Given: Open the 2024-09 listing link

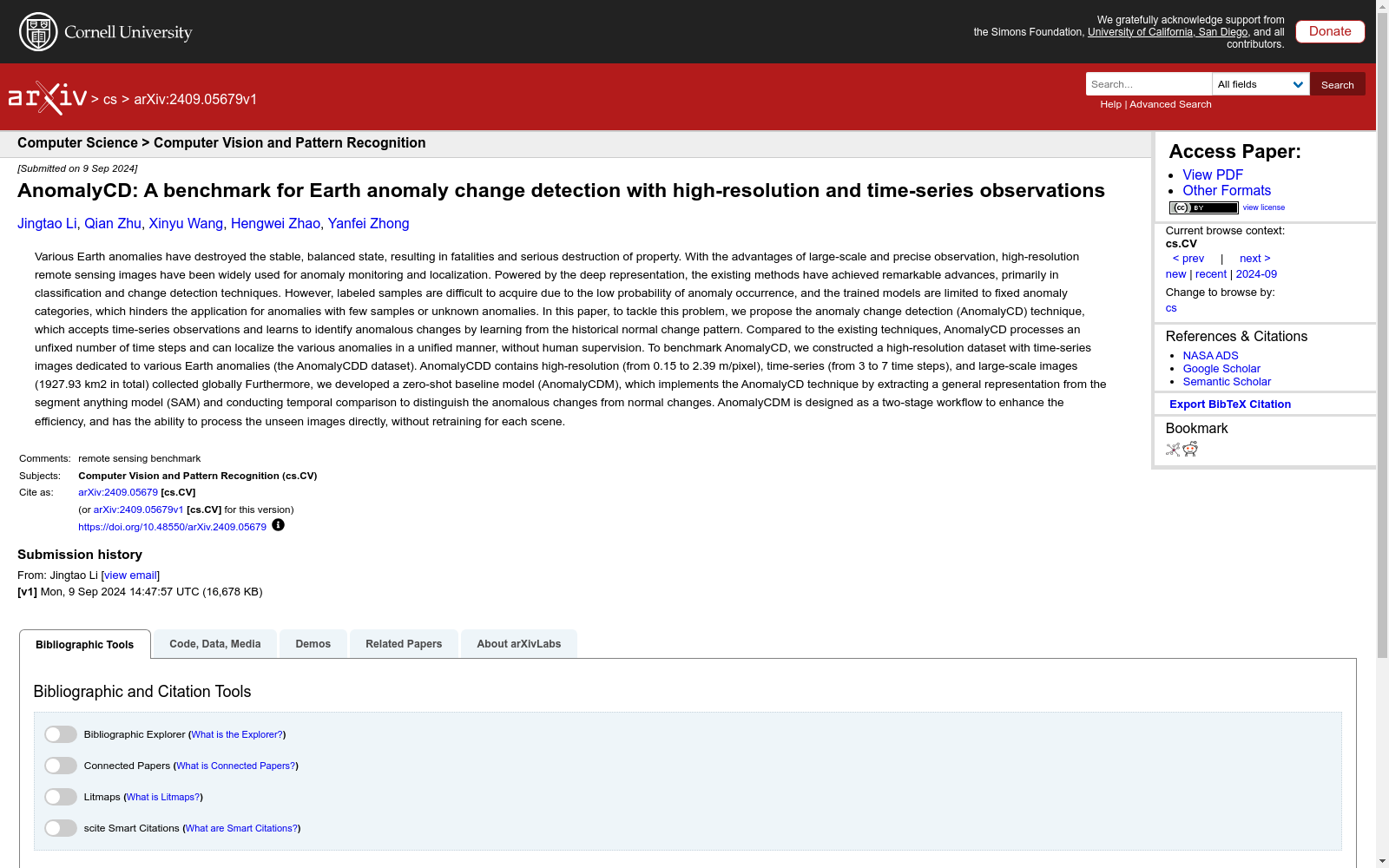Looking at the screenshot, I should 1256,274.
